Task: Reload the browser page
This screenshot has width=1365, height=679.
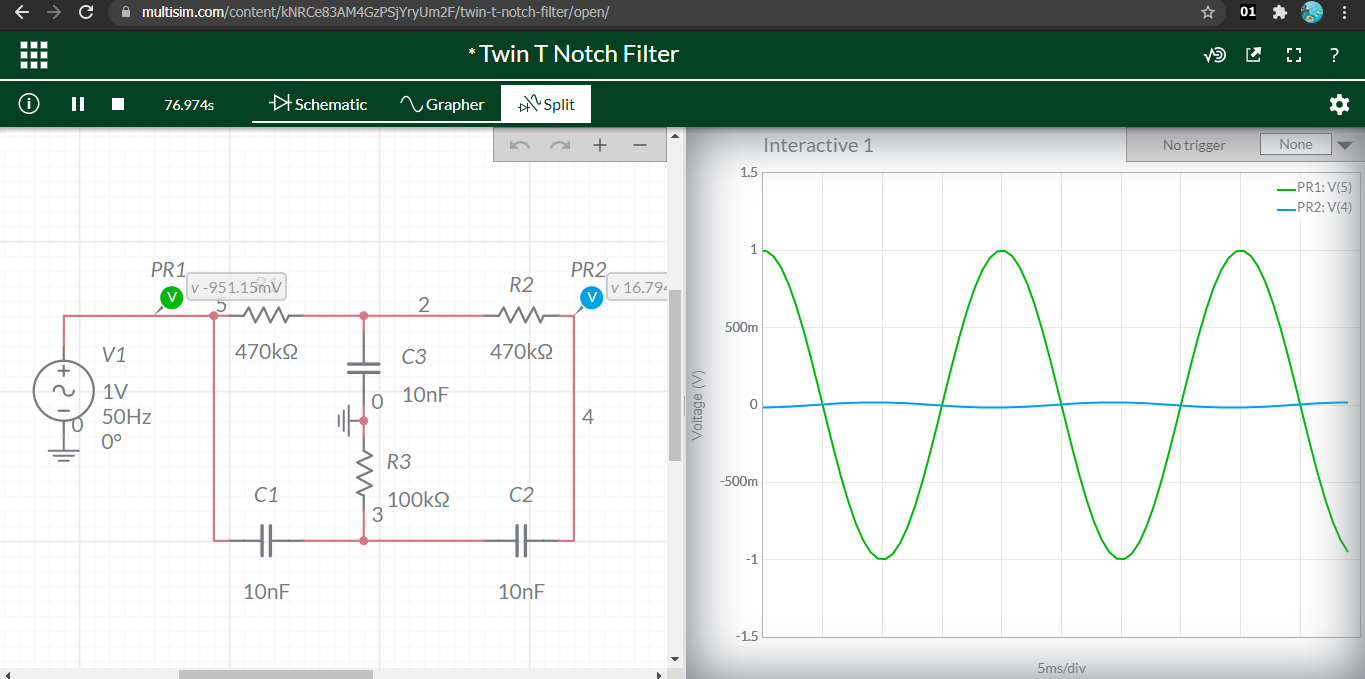Action: (85, 12)
